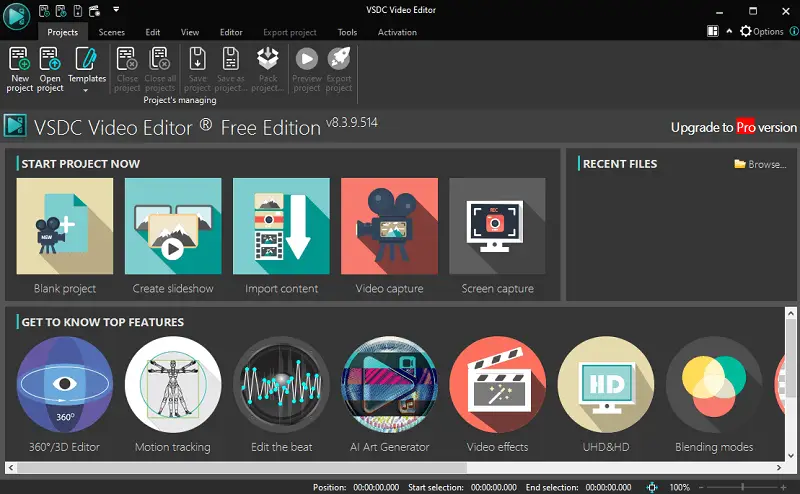Choose the Create slideshow tile
Viewport: 800px width, 494px height.
(x=173, y=226)
